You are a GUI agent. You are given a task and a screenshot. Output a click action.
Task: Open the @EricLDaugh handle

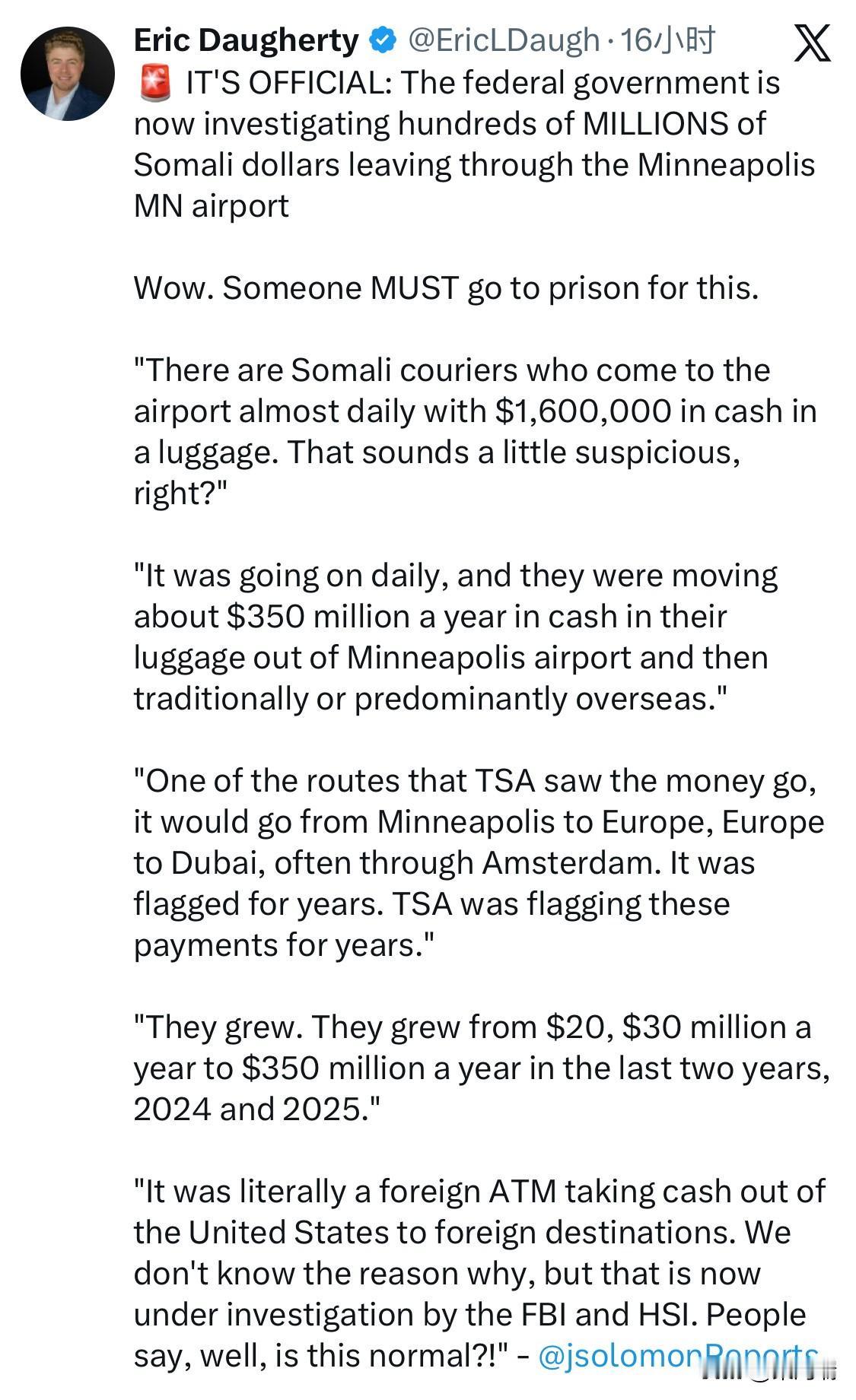[x=503, y=40]
